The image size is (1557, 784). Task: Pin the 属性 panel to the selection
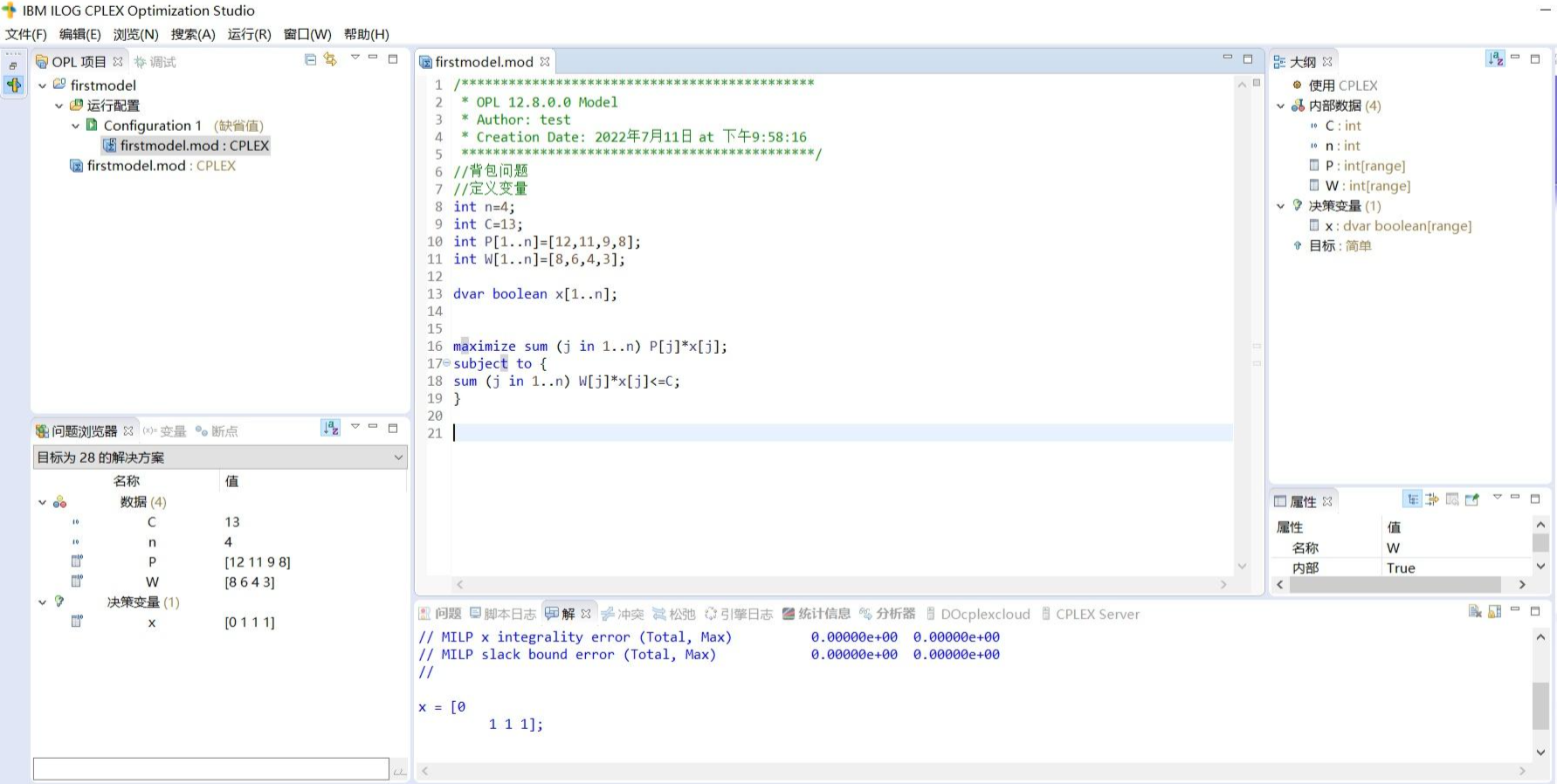[x=1472, y=499]
